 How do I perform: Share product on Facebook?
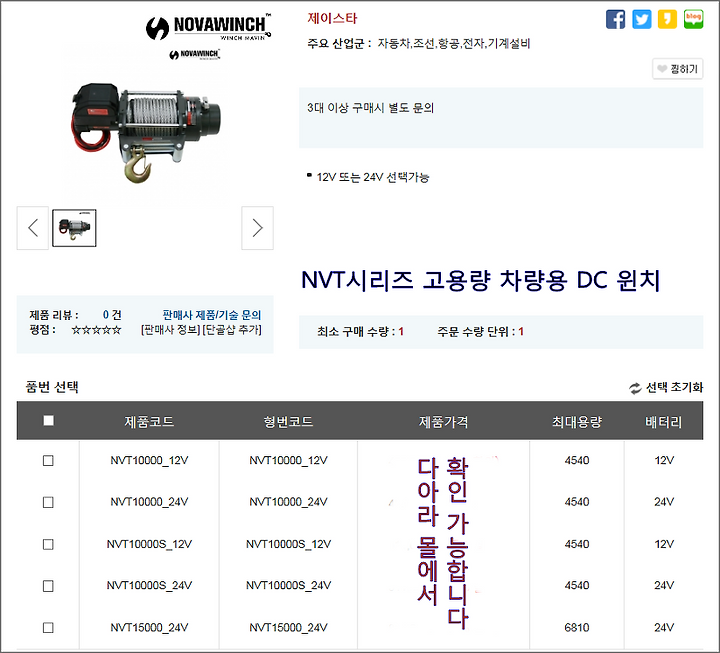click(x=615, y=19)
